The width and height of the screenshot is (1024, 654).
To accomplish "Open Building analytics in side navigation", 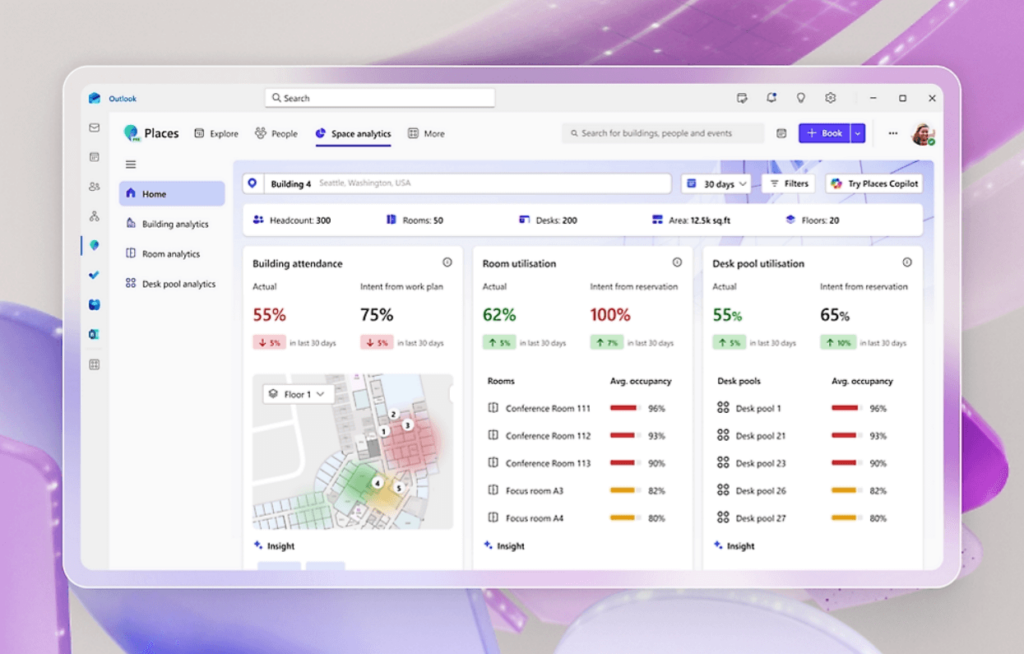I will [x=172, y=223].
